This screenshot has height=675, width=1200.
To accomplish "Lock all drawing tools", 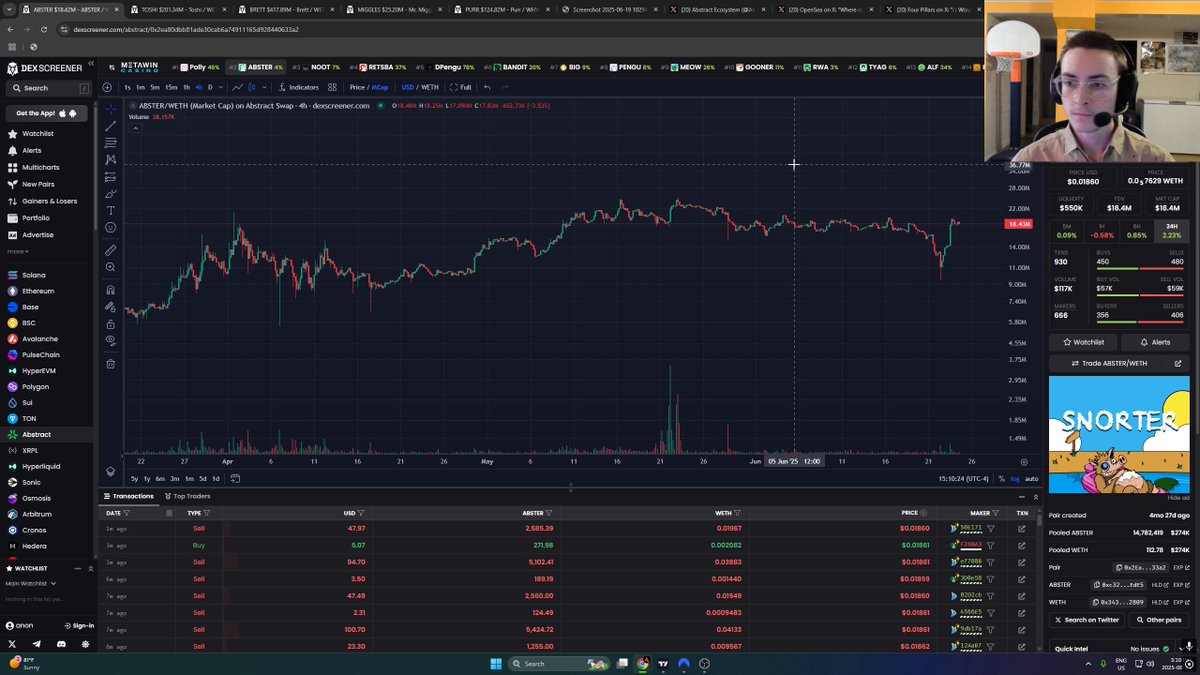I will click(110, 323).
